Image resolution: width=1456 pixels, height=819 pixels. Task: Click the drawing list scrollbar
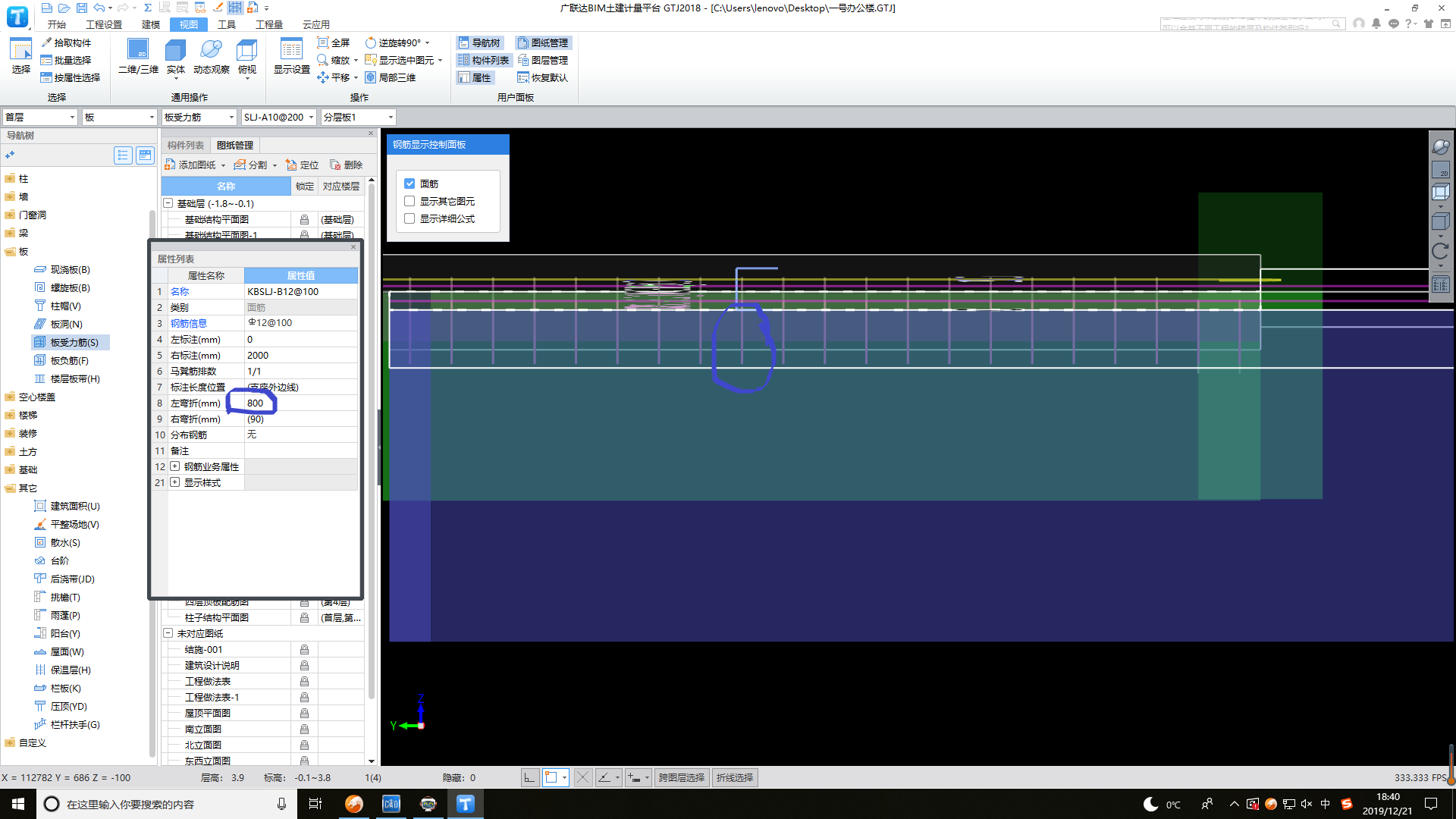(372, 440)
